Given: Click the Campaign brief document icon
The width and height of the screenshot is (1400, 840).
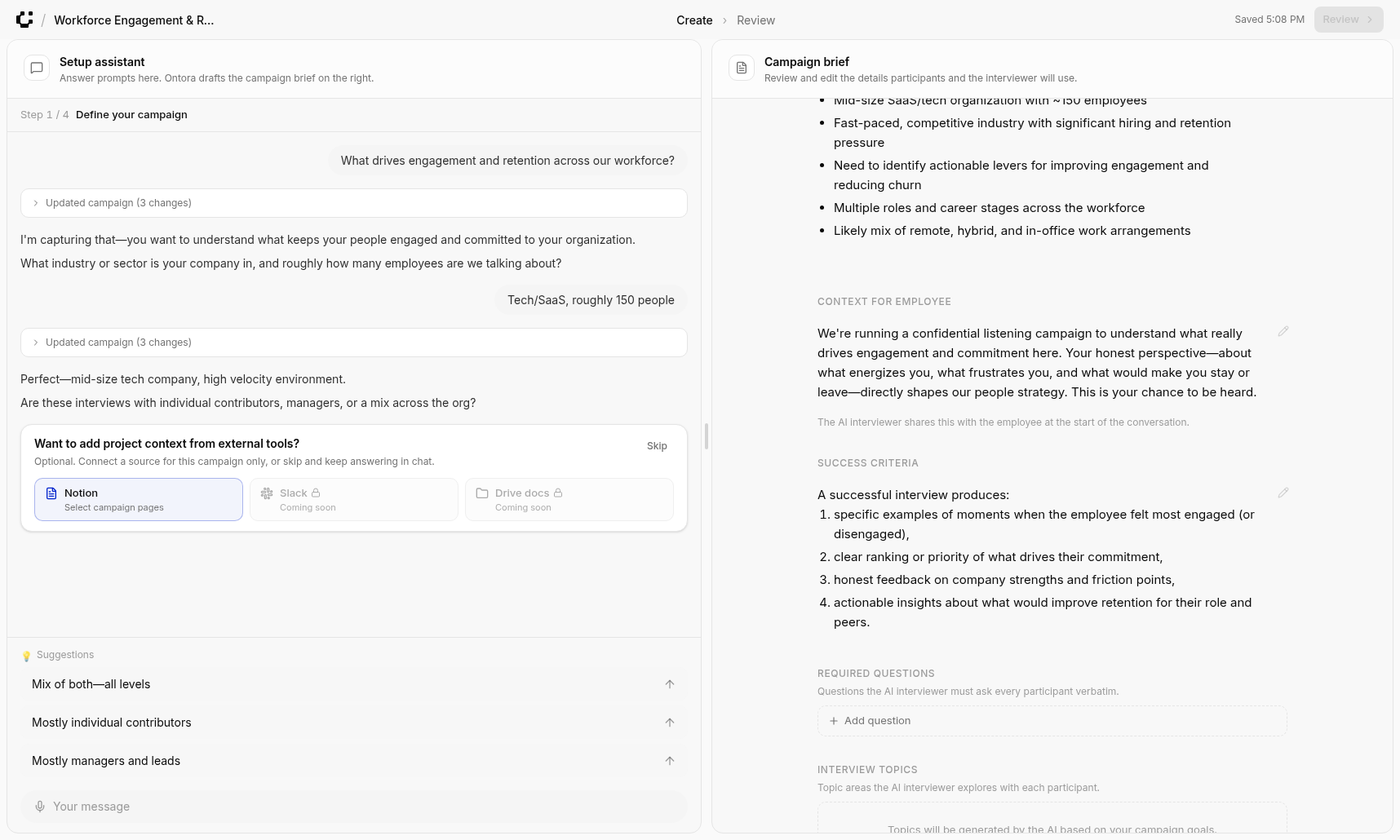Looking at the screenshot, I should pyautogui.click(x=742, y=69).
